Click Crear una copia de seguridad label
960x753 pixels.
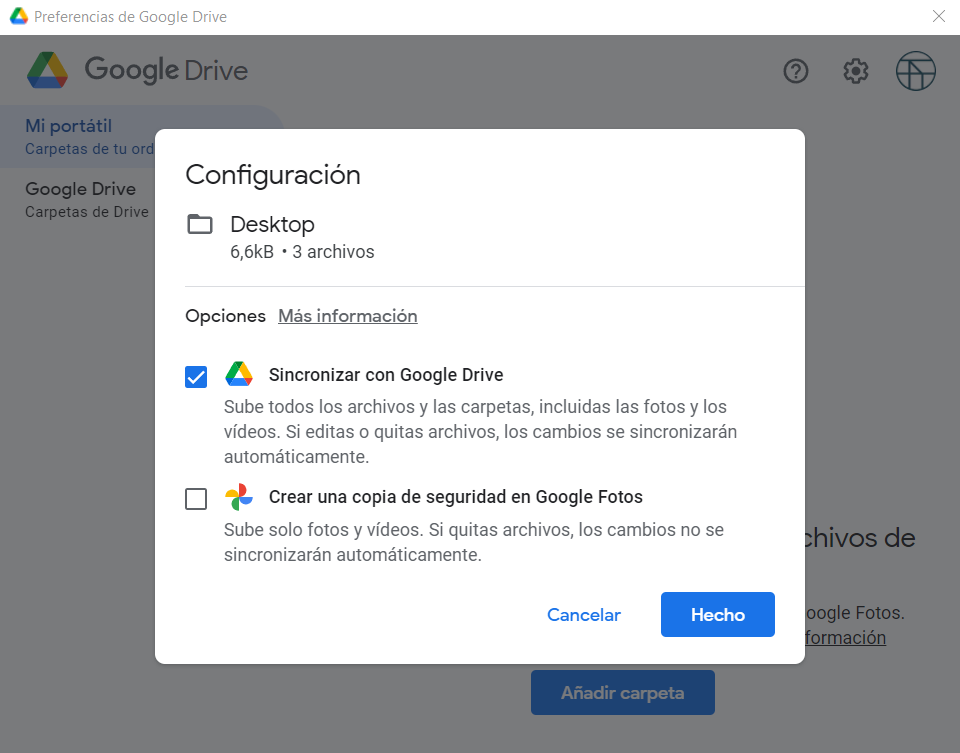pyautogui.click(x=456, y=496)
